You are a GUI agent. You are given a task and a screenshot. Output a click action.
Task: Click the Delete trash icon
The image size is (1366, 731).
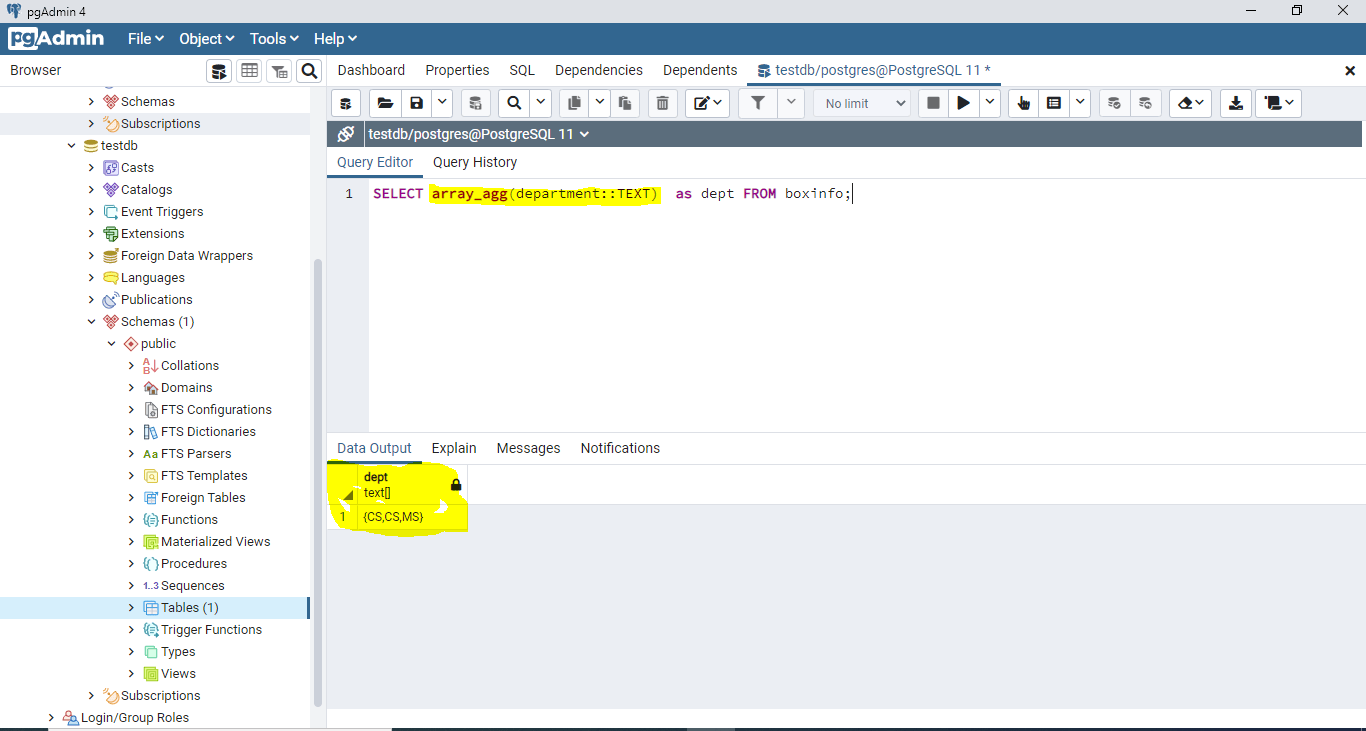pos(662,103)
